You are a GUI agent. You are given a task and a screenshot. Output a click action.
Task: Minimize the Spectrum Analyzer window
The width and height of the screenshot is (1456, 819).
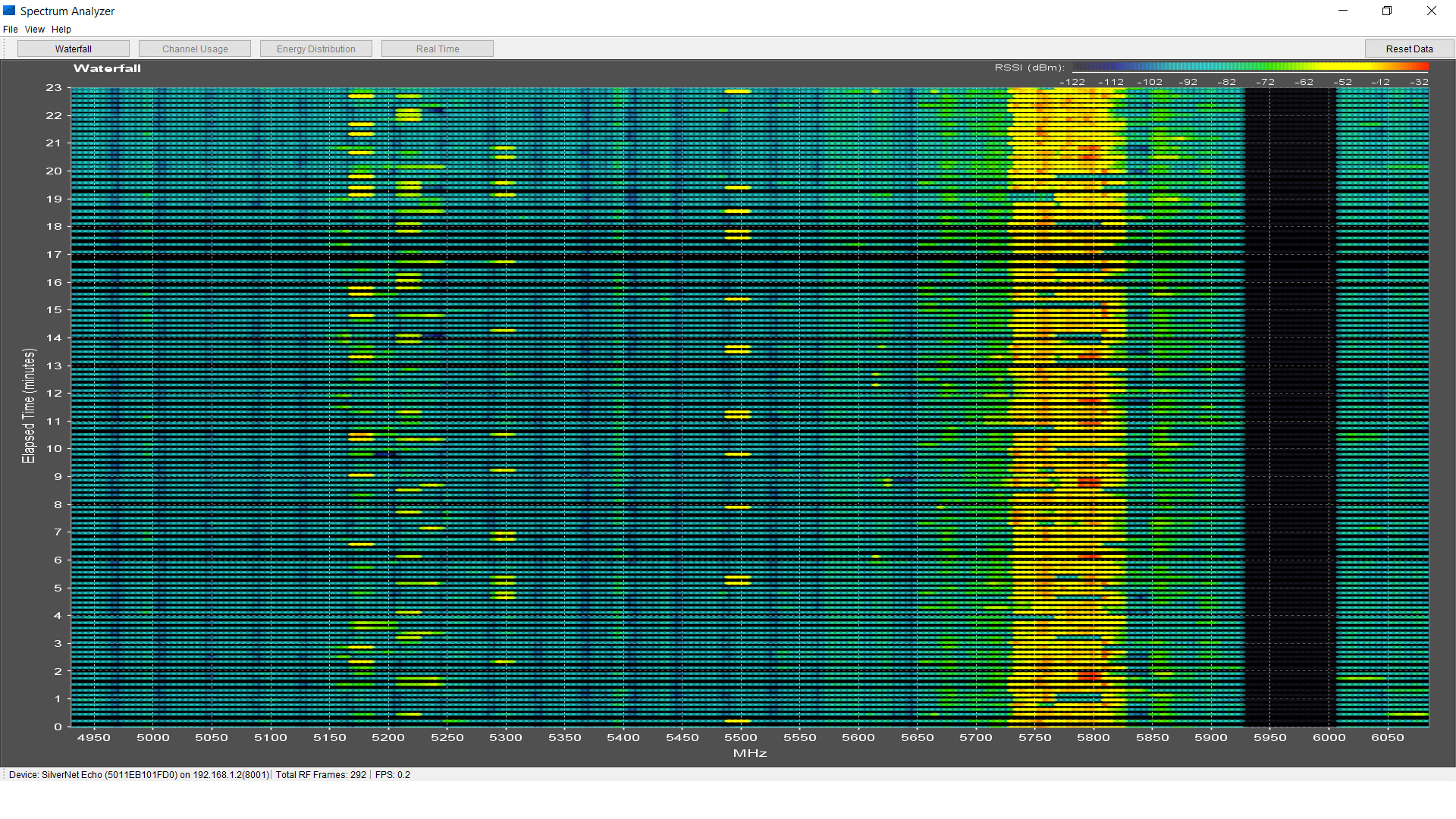pyautogui.click(x=1343, y=11)
